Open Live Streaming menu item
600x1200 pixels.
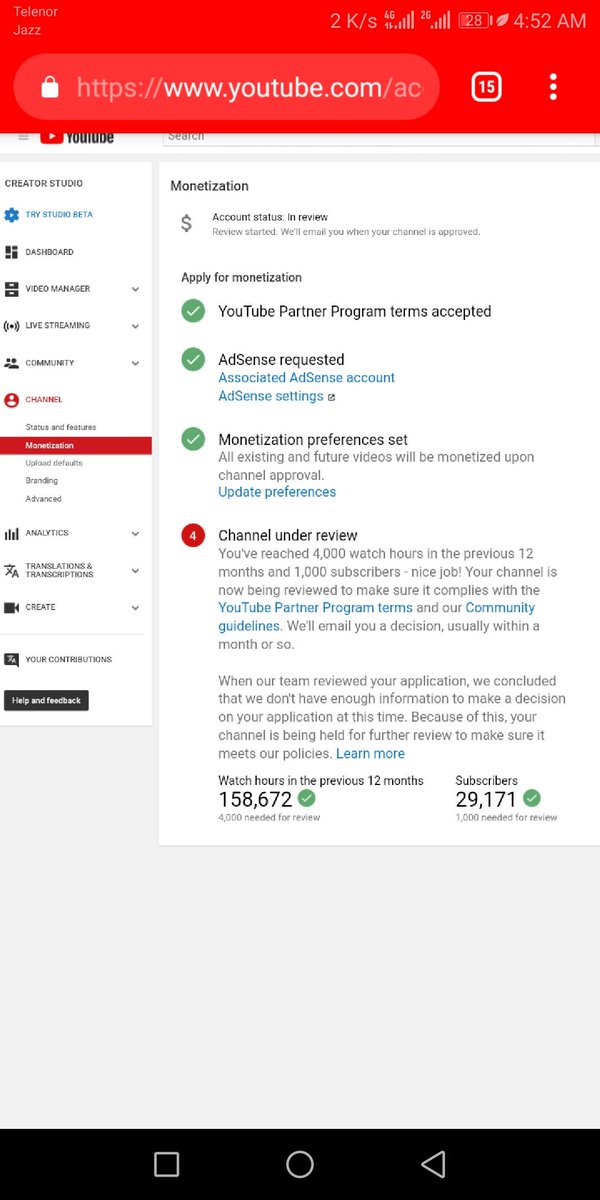[x=58, y=326]
